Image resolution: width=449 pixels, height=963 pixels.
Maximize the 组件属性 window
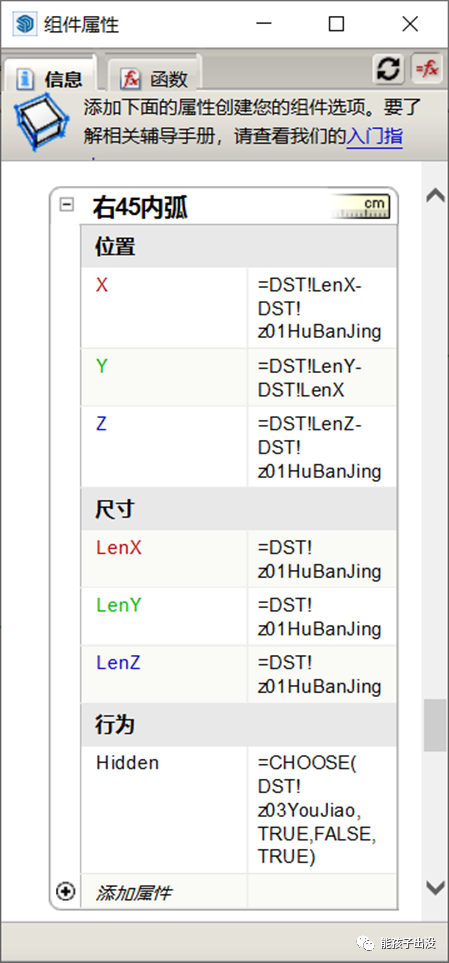(x=336, y=24)
